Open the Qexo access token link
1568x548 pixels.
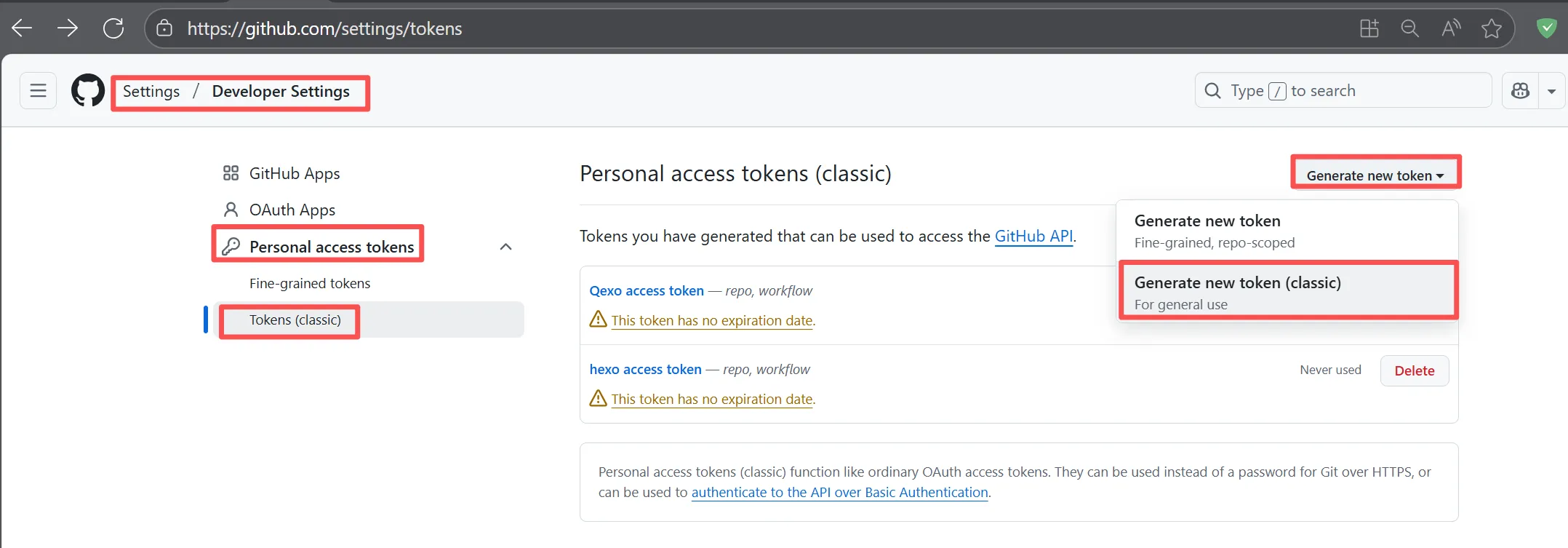click(647, 290)
